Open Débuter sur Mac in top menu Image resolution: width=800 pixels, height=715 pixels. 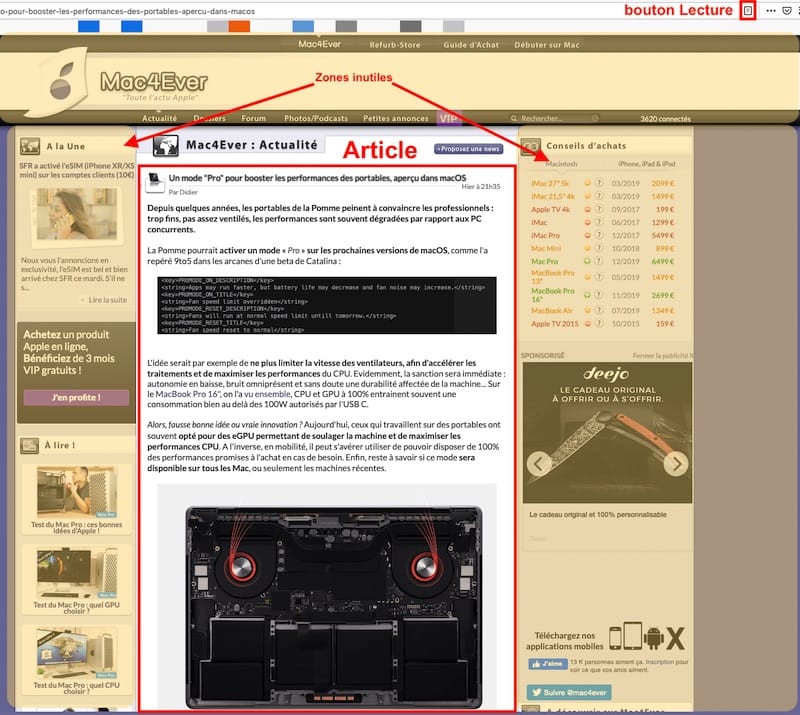pos(547,45)
